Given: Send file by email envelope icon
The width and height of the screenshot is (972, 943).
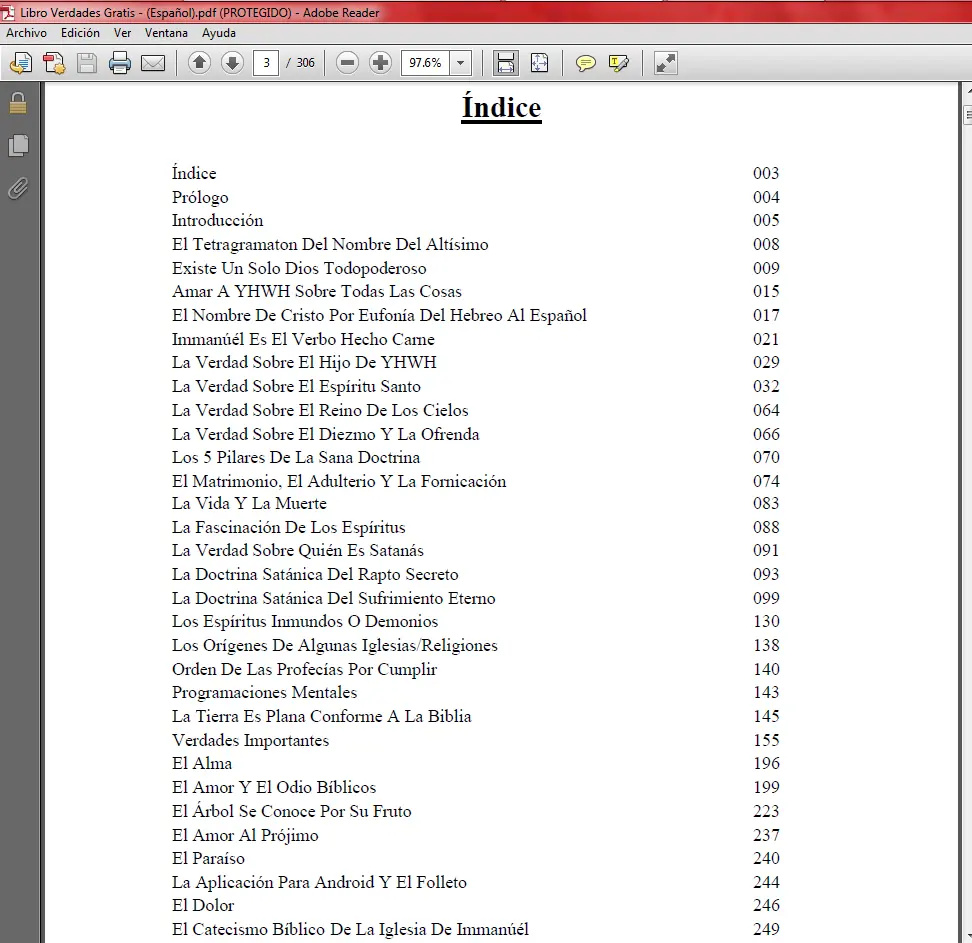Looking at the screenshot, I should click(153, 63).
